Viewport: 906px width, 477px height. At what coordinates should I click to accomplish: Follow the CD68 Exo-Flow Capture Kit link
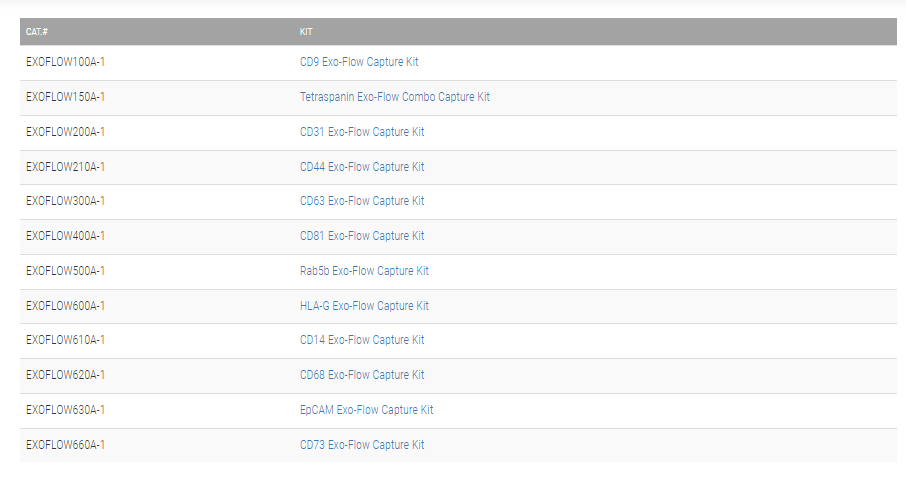click(362, 375)
